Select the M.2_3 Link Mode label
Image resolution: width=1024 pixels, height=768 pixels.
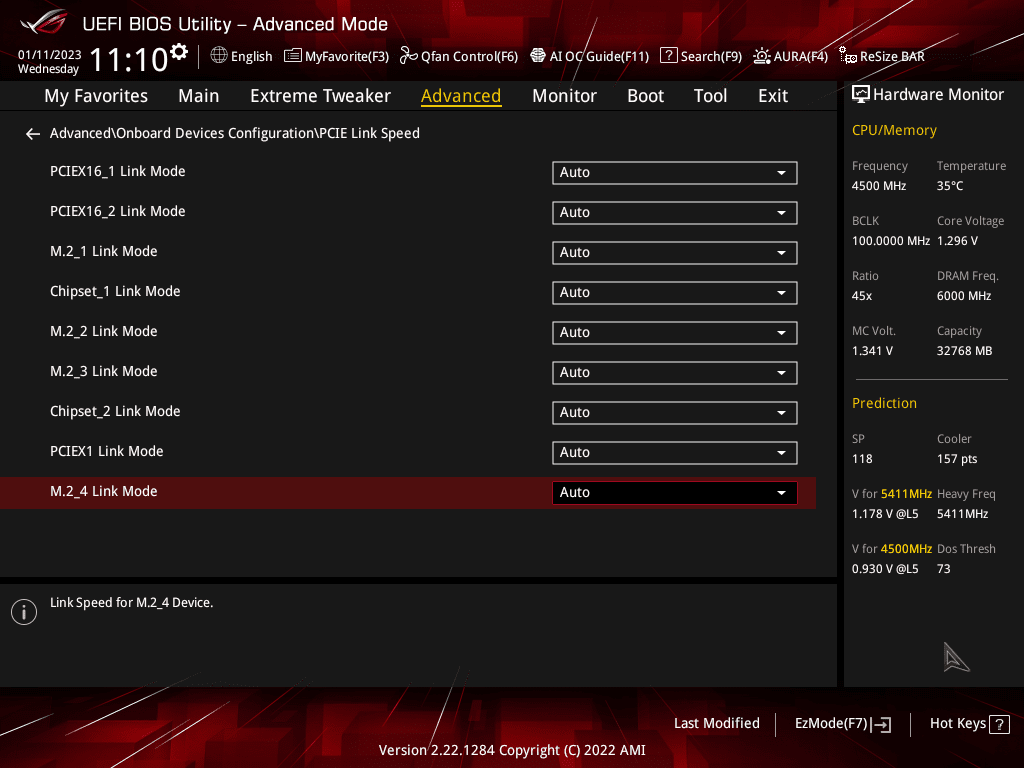click(x=104, y=371)
